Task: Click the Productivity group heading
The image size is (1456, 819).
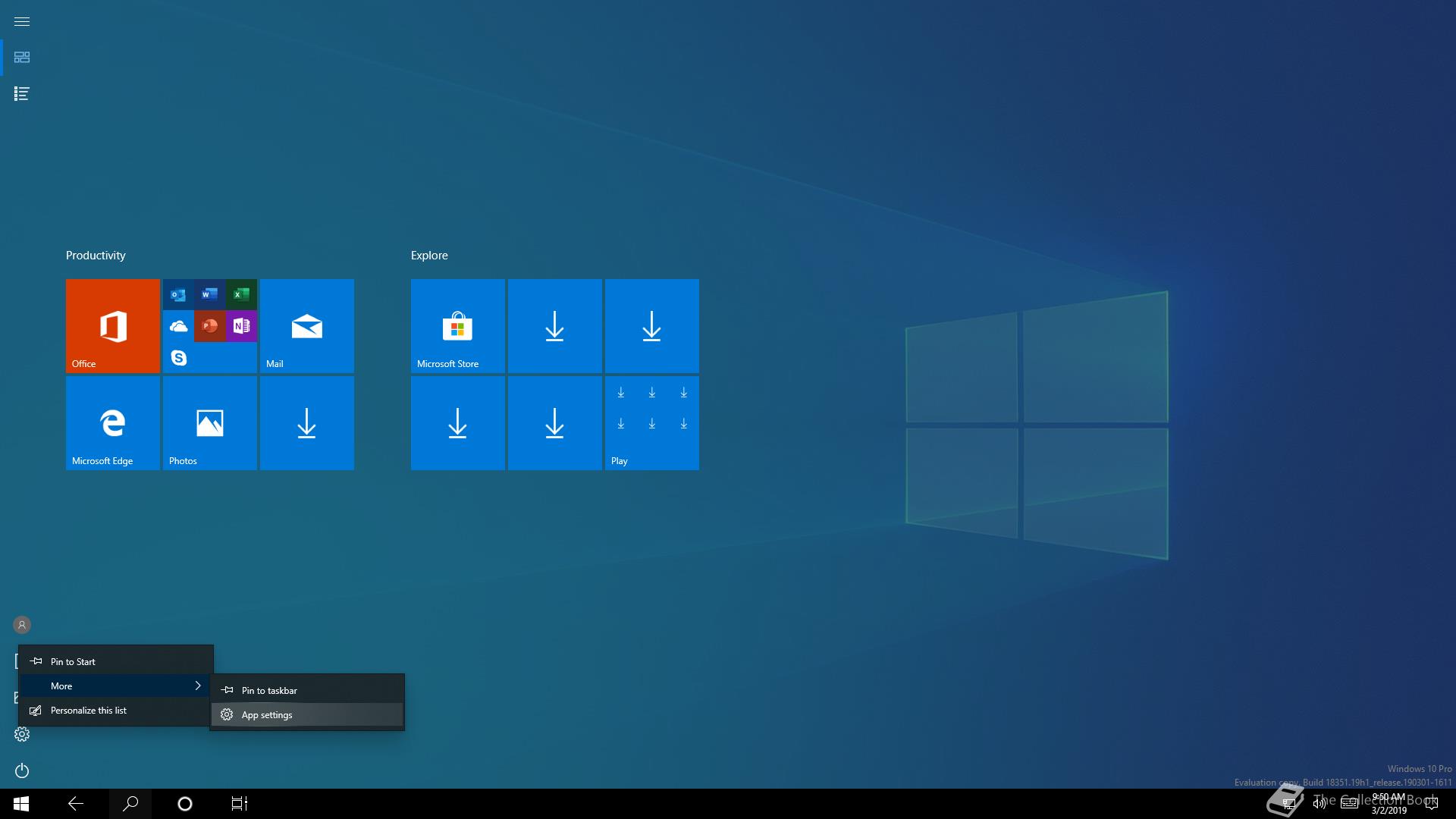Action: (x=96, y=256)
